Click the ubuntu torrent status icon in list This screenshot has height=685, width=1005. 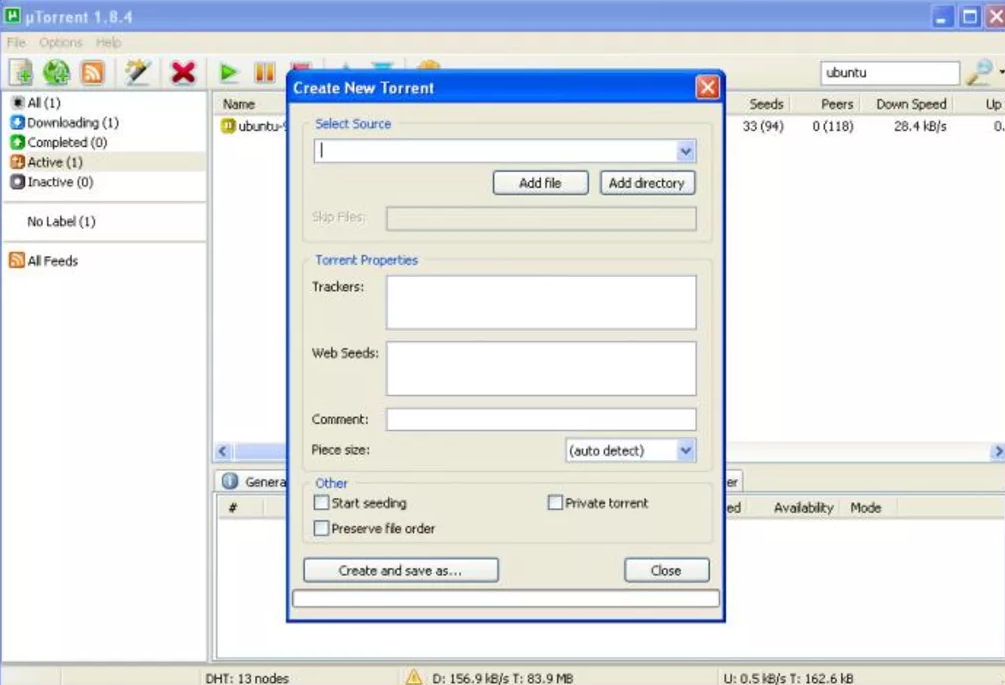coord(228,126)
